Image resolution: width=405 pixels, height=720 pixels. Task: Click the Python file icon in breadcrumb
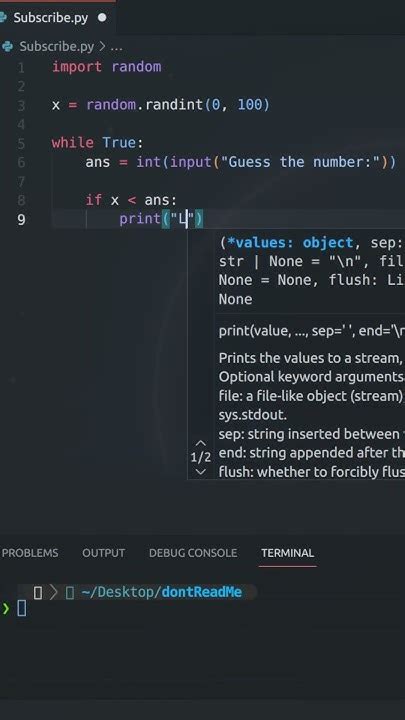point(7,46)
